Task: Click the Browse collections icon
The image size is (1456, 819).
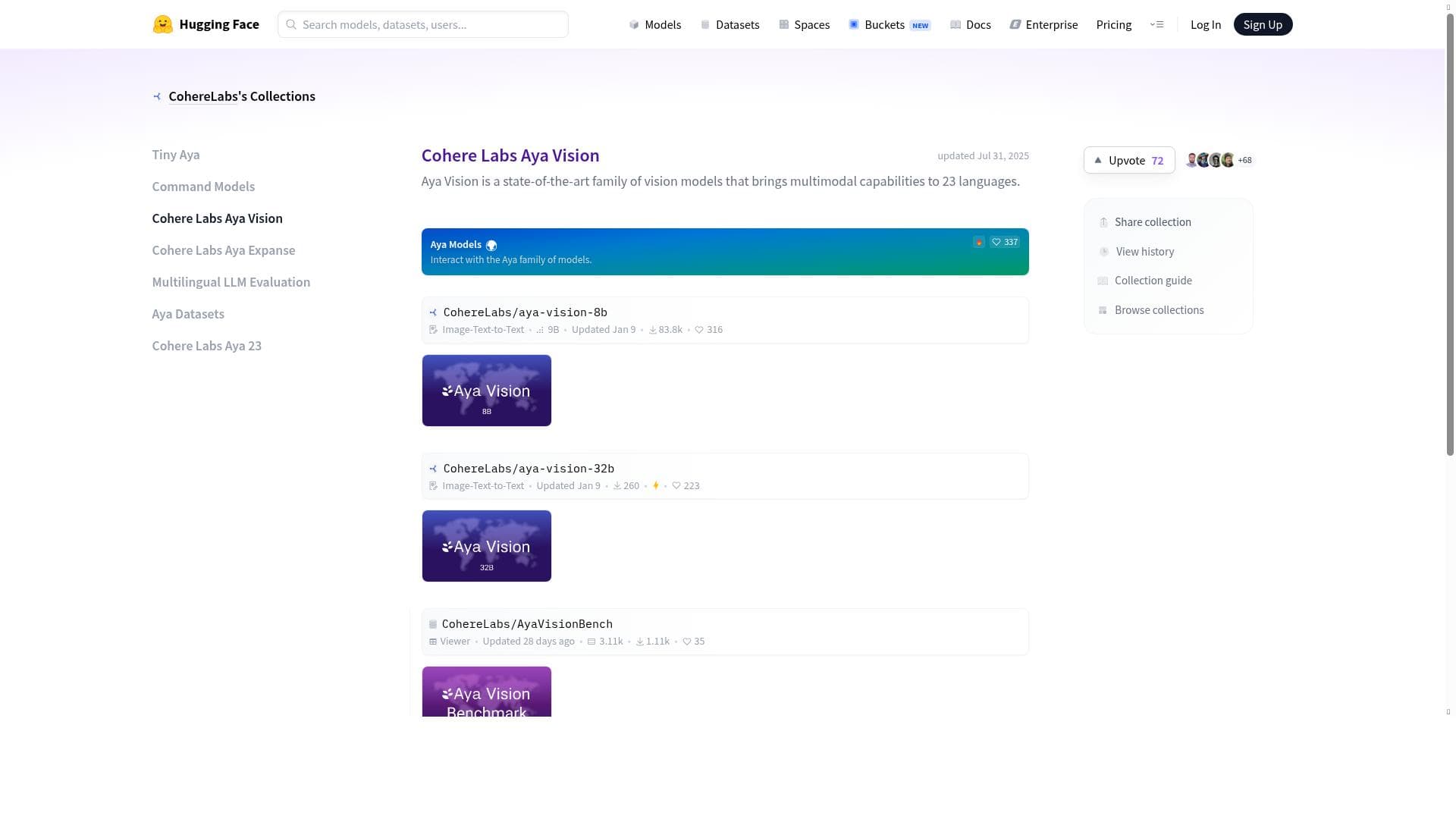Action: point(1103,310)
